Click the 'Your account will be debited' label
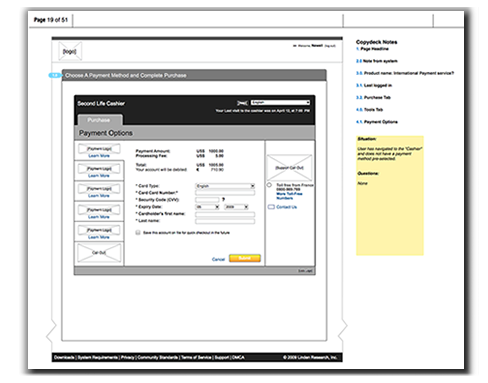The image size is (488, 383). coord(161,169)
